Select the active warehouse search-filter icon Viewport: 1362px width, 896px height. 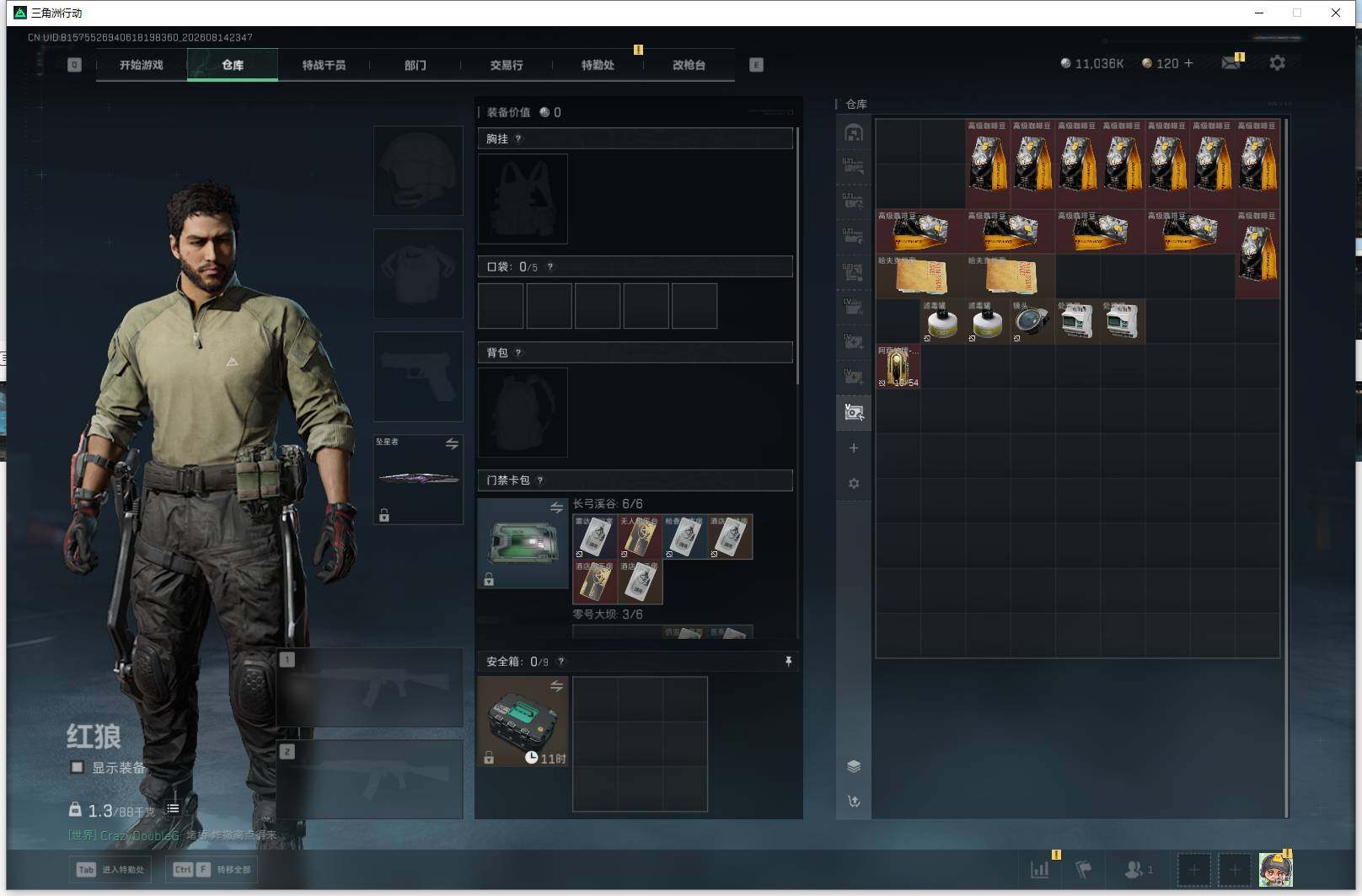tap(854, 412)
